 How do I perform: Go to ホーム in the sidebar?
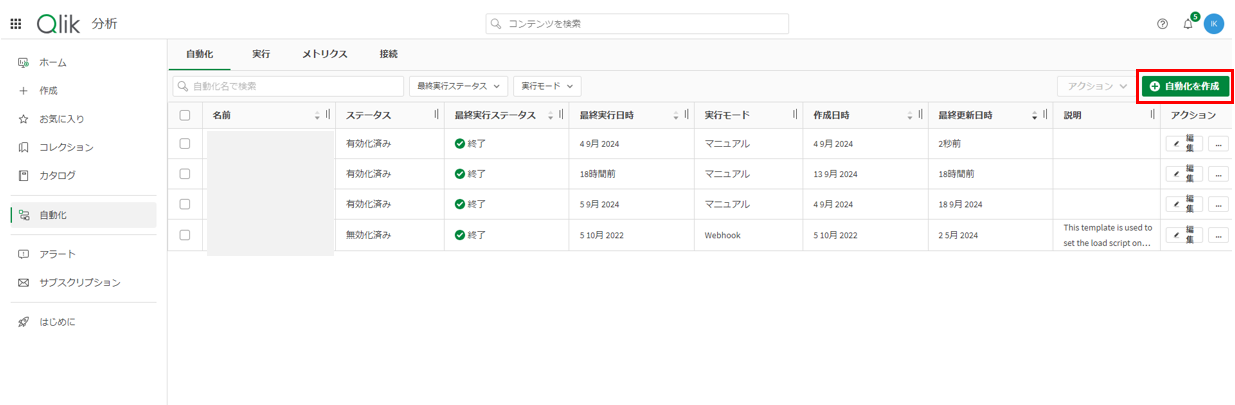(x=84, y=62)
